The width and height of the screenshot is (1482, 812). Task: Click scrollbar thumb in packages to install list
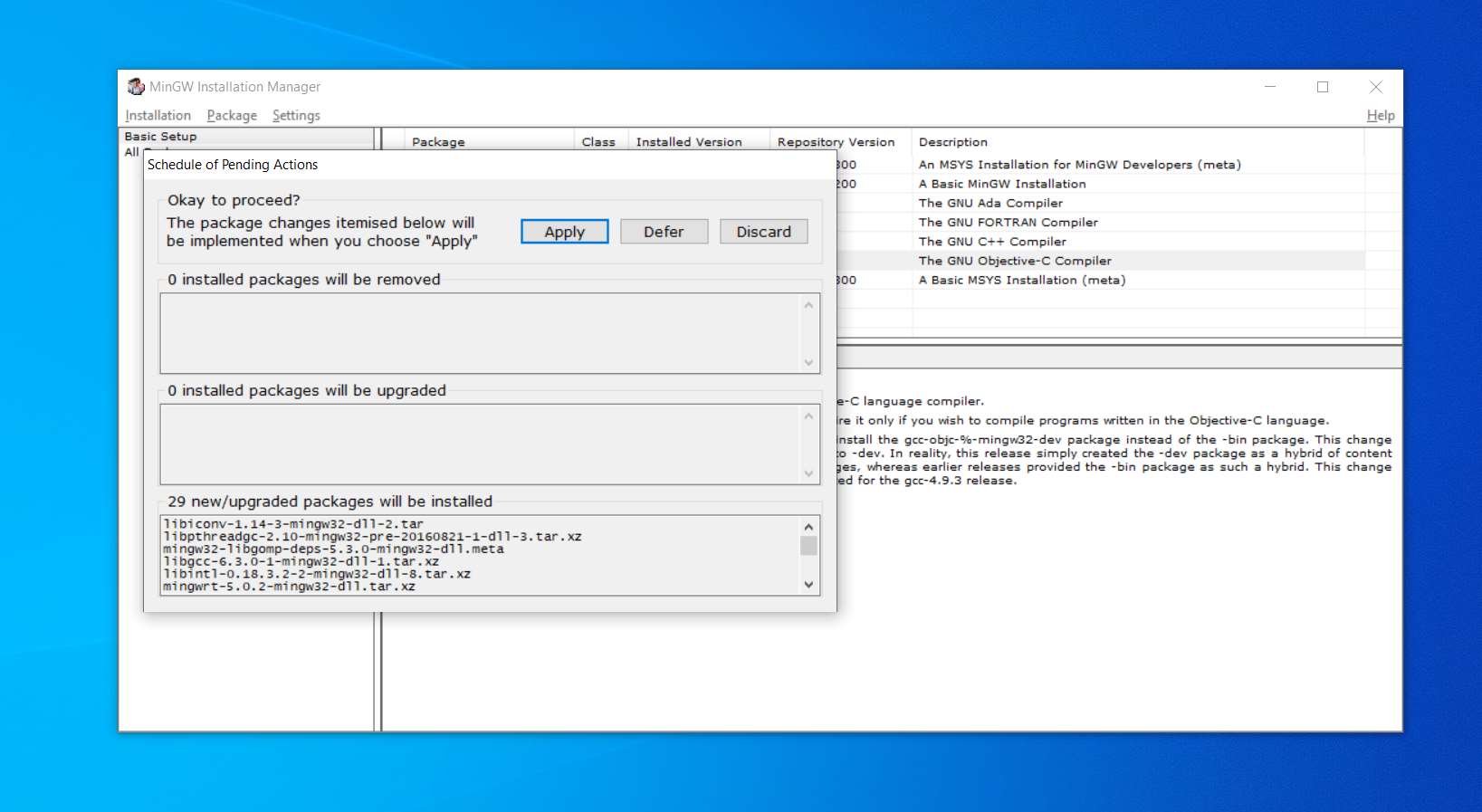808,546
